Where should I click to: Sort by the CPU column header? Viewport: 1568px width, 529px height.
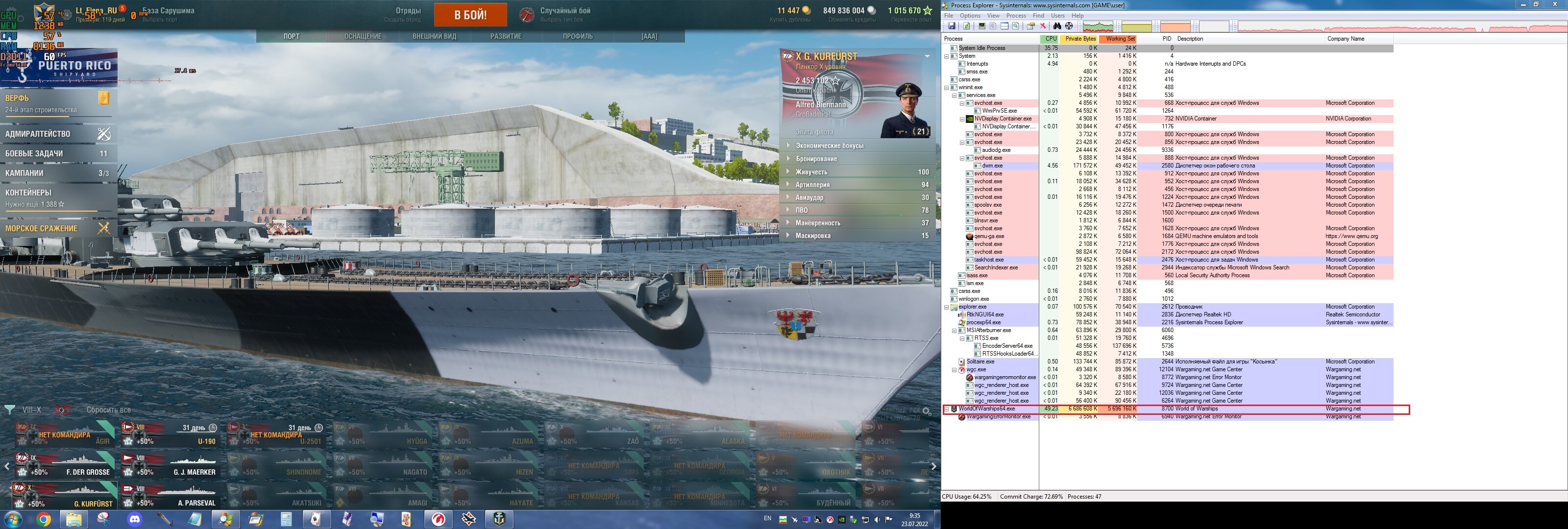coord(1050,38)
